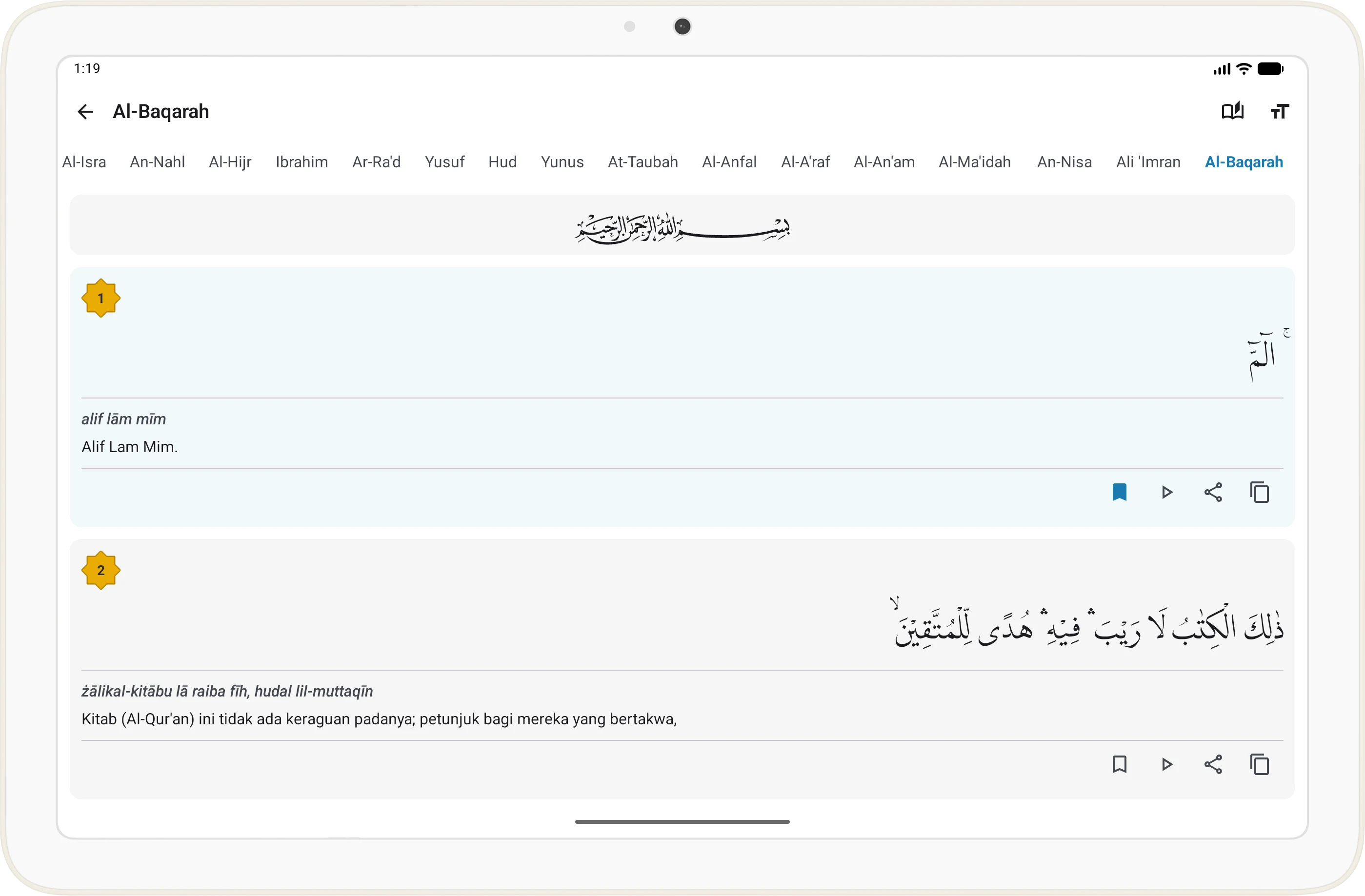Switch to the Al-An'am tab
The image size is (1365, 896).
click(x=884, y=162)
